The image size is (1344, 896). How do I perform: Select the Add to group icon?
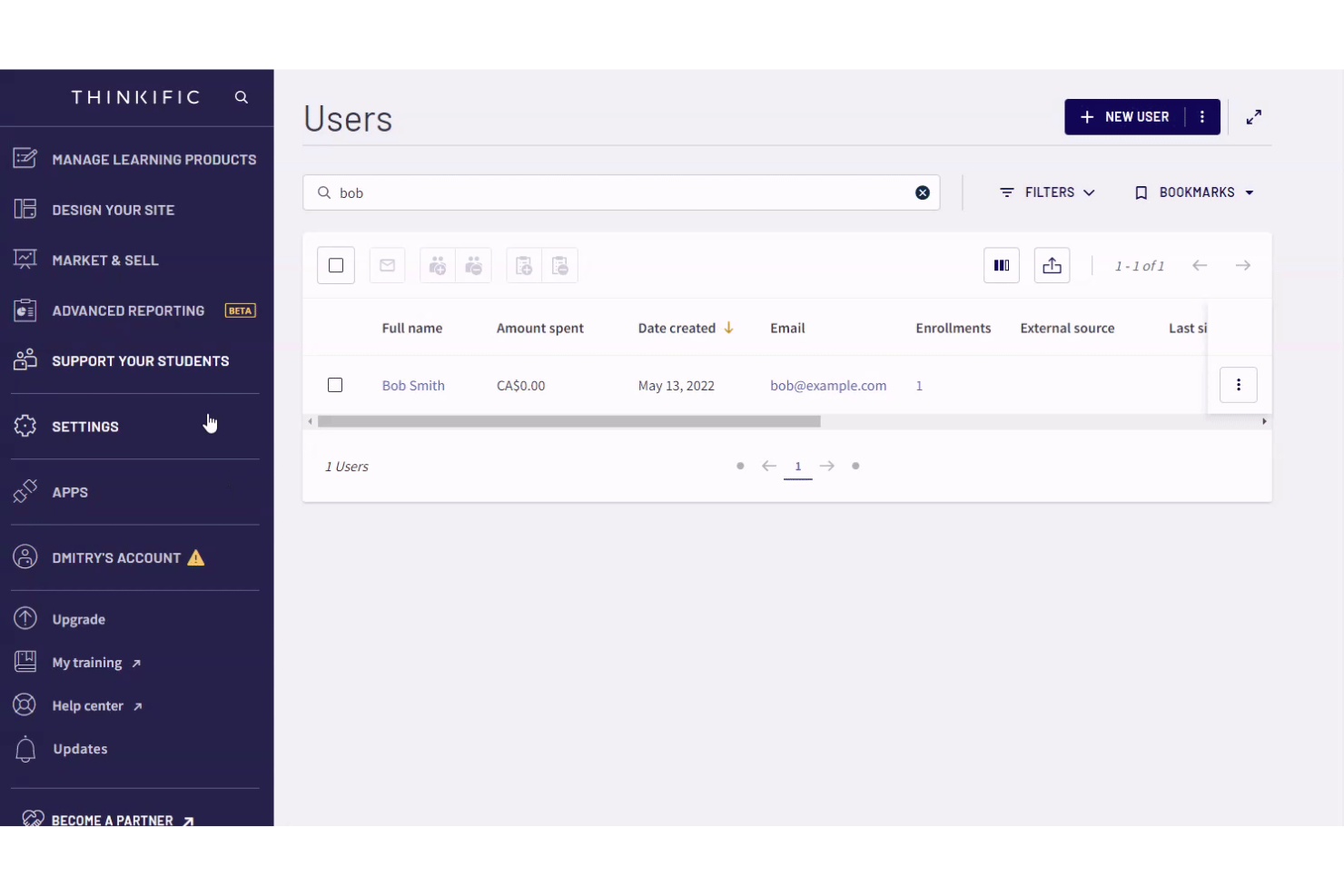[437, 265]
